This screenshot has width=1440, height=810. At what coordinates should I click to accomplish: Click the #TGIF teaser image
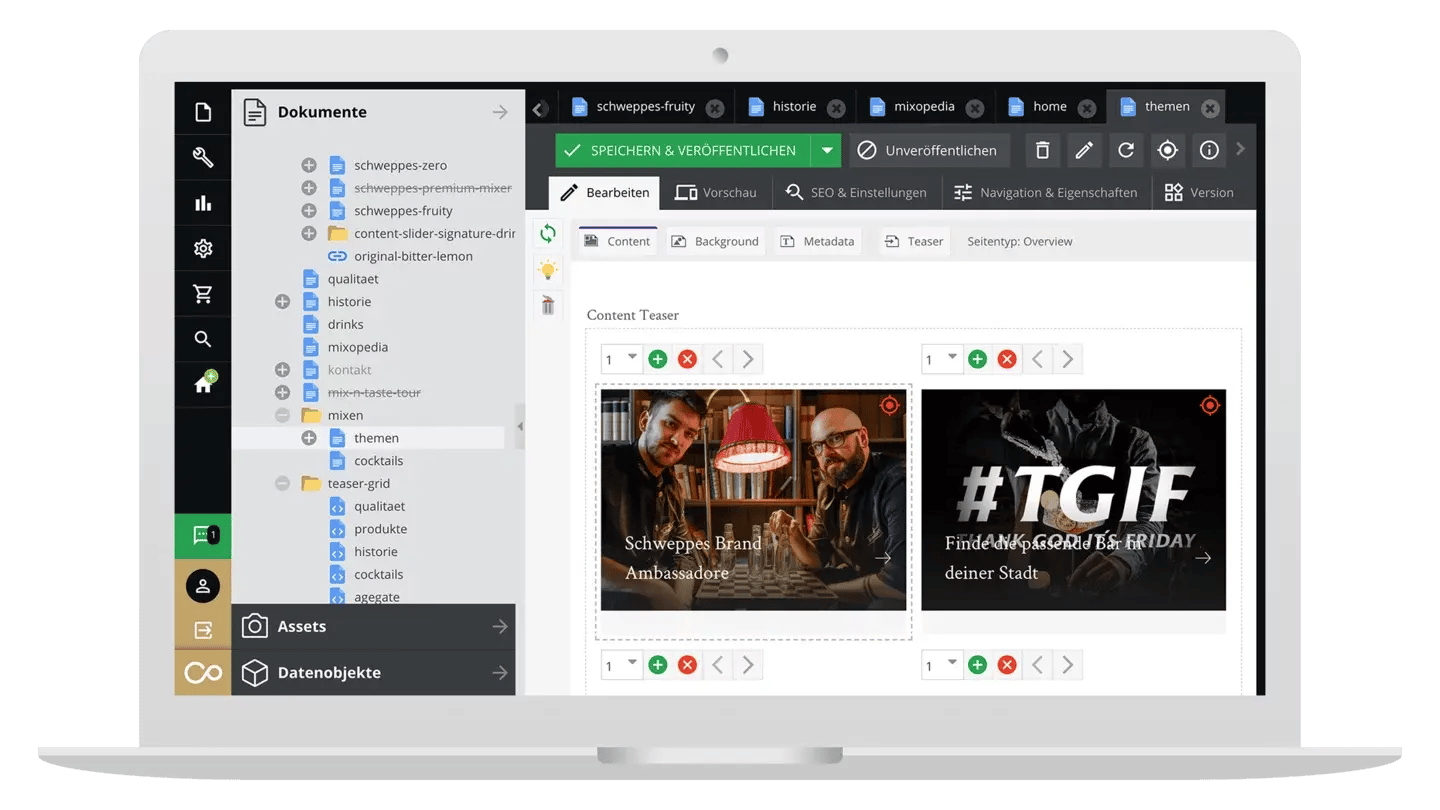click(1072, 499)
